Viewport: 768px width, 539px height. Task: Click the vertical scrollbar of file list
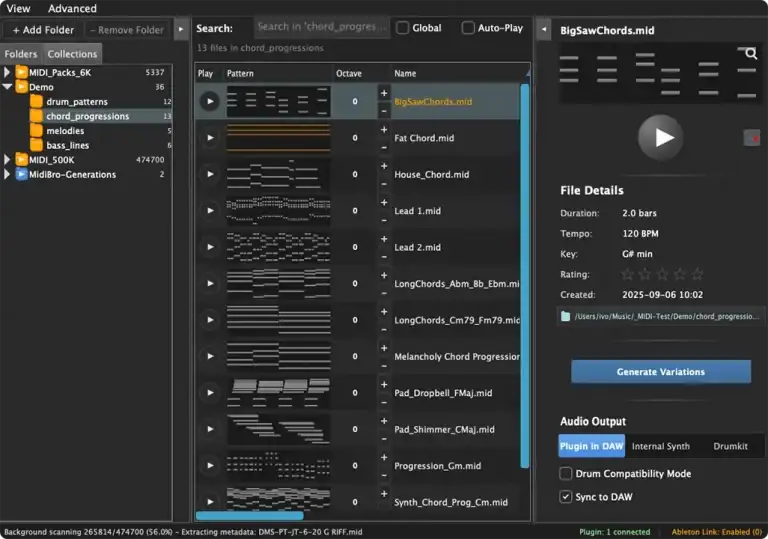tap(525, 276)
